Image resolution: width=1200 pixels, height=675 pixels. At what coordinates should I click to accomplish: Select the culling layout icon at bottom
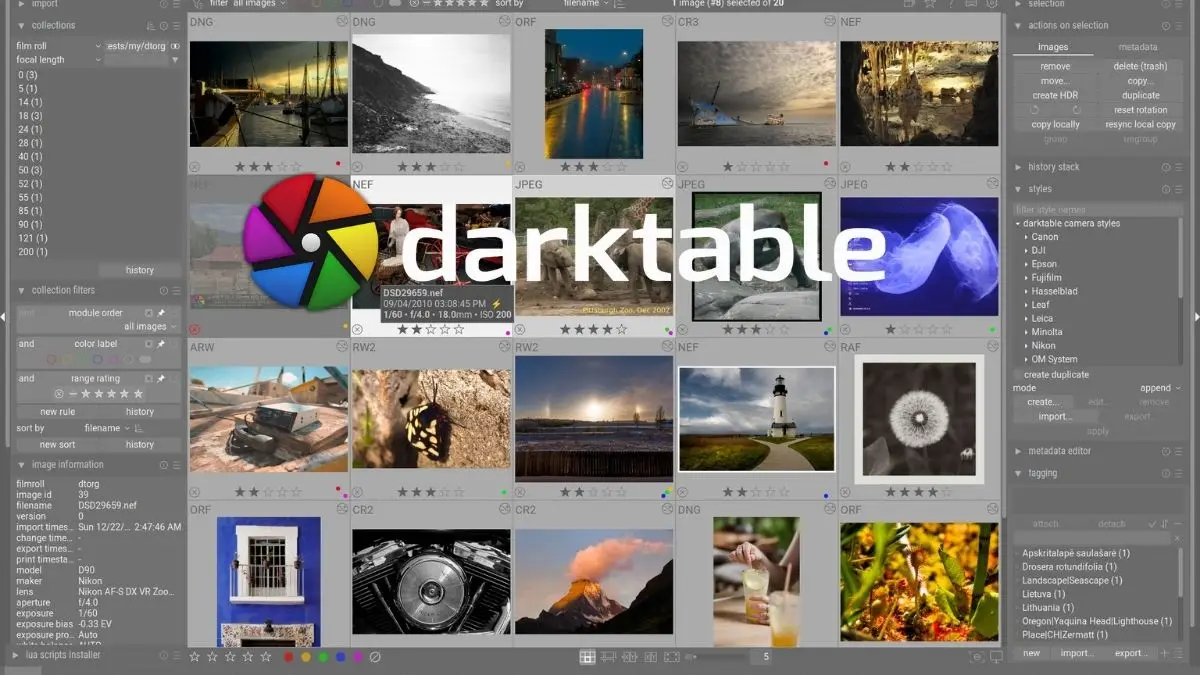[x=630, y=657]
